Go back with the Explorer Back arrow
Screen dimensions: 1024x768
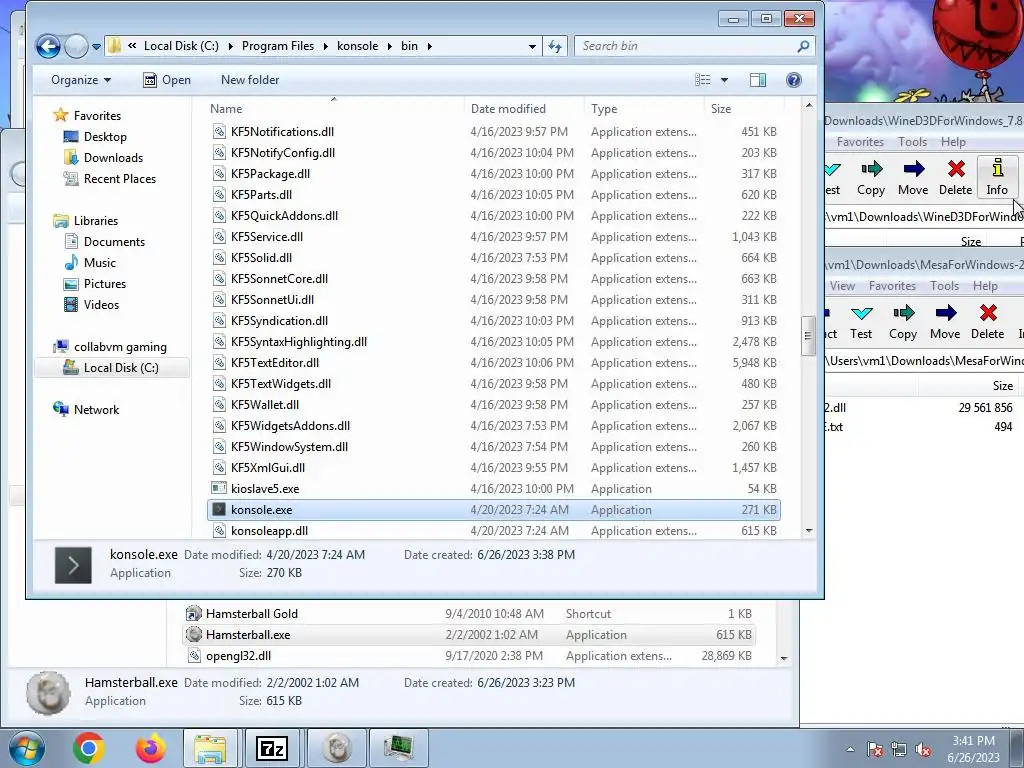click(x=48, y=46)
